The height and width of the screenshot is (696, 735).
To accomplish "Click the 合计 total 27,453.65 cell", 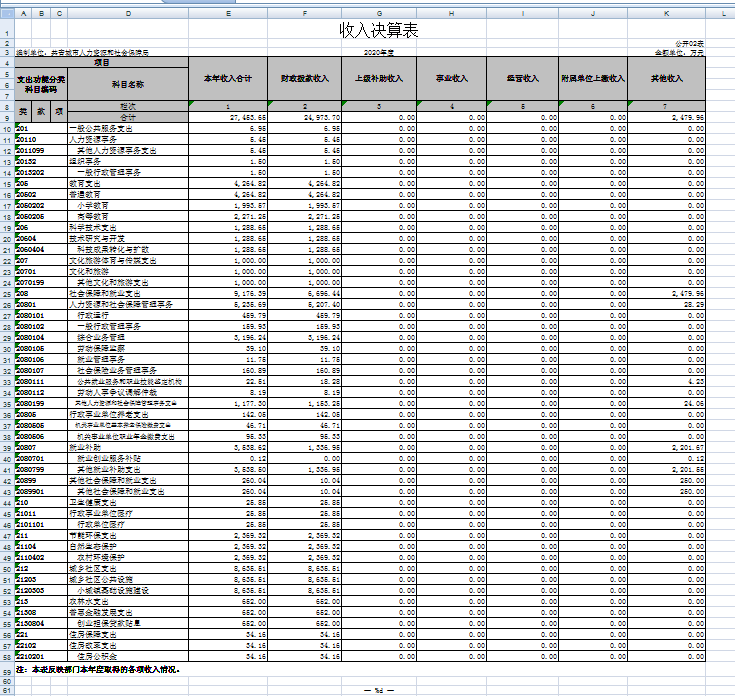I will [x=228, y=118].
